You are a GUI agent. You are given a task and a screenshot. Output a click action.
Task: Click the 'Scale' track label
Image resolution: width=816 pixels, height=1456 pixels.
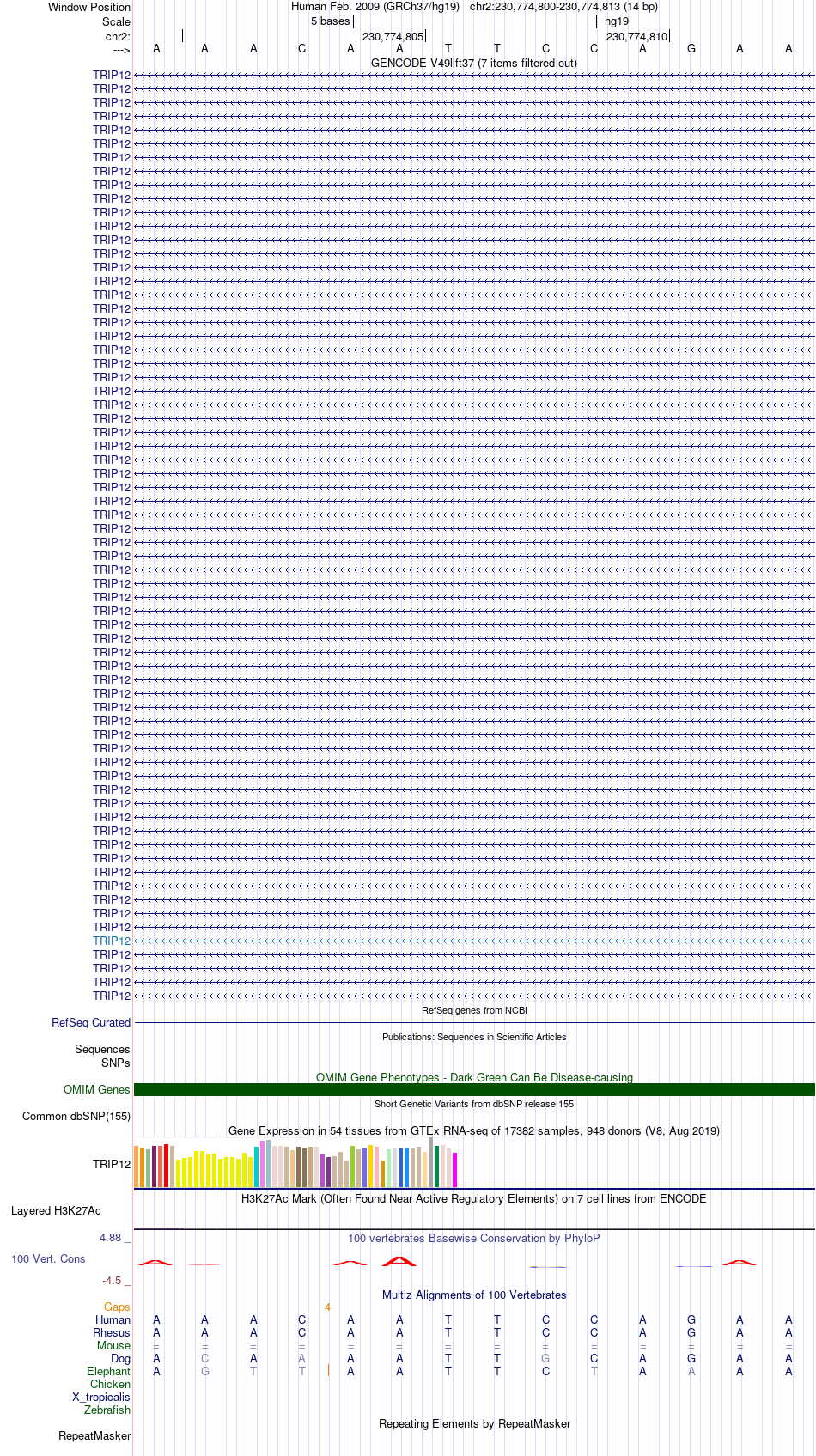pos(116,21)
